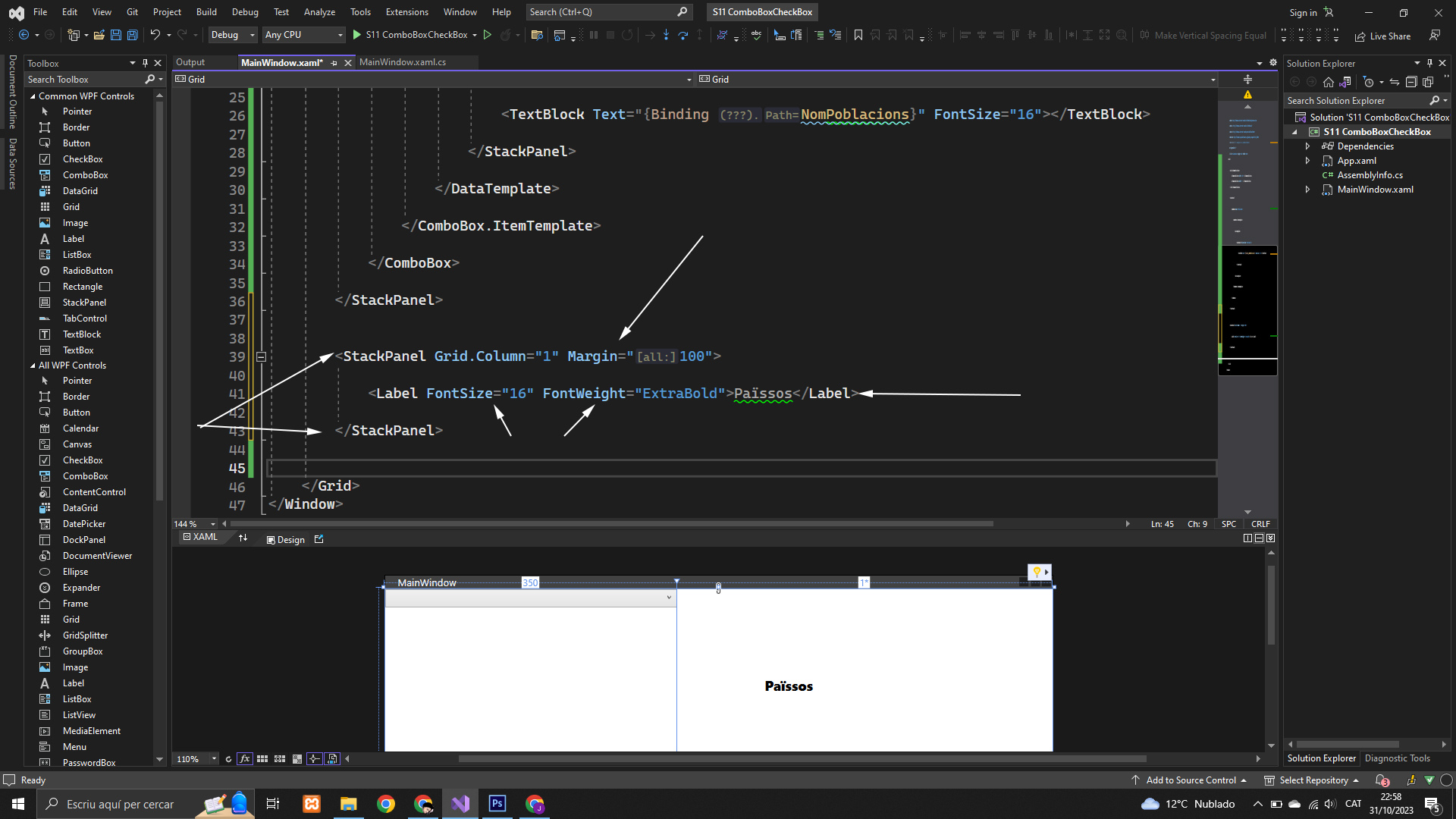Click the Step Into debug icon
The height and width of the screenshot is (819, 1456).
pyautogui.click(x=666, y=35)
